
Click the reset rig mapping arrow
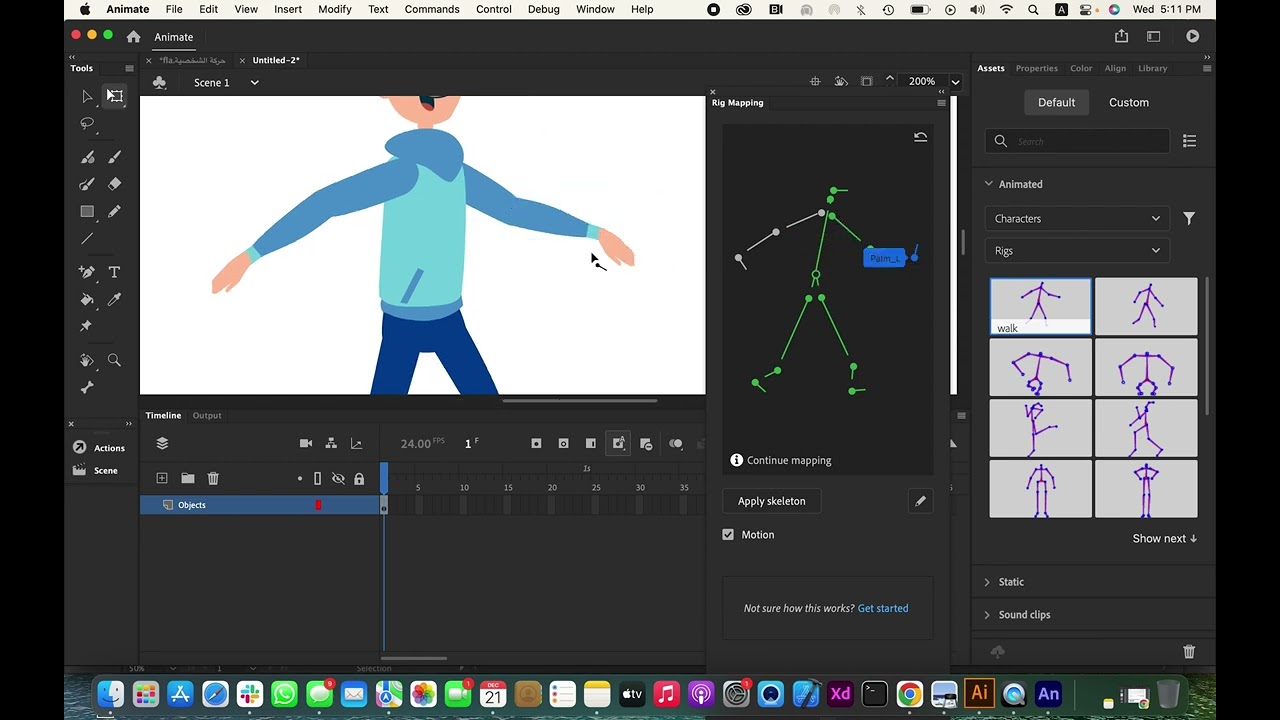tap(920, 138)
